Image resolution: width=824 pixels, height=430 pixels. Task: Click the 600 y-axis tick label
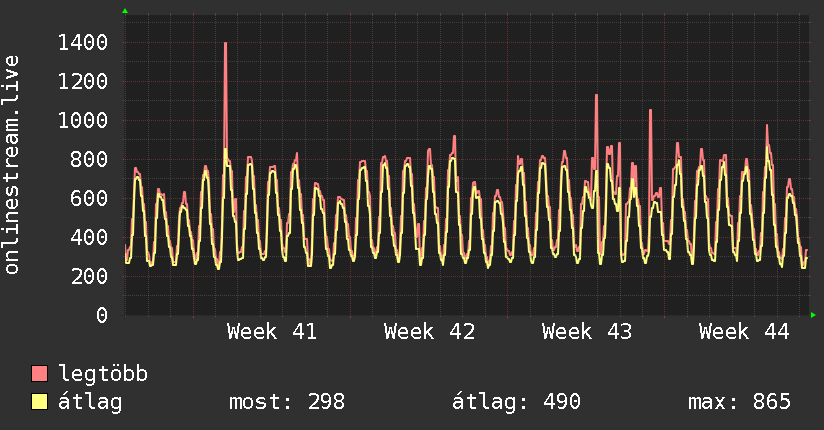pyautogui.click(x=89, y=198)
